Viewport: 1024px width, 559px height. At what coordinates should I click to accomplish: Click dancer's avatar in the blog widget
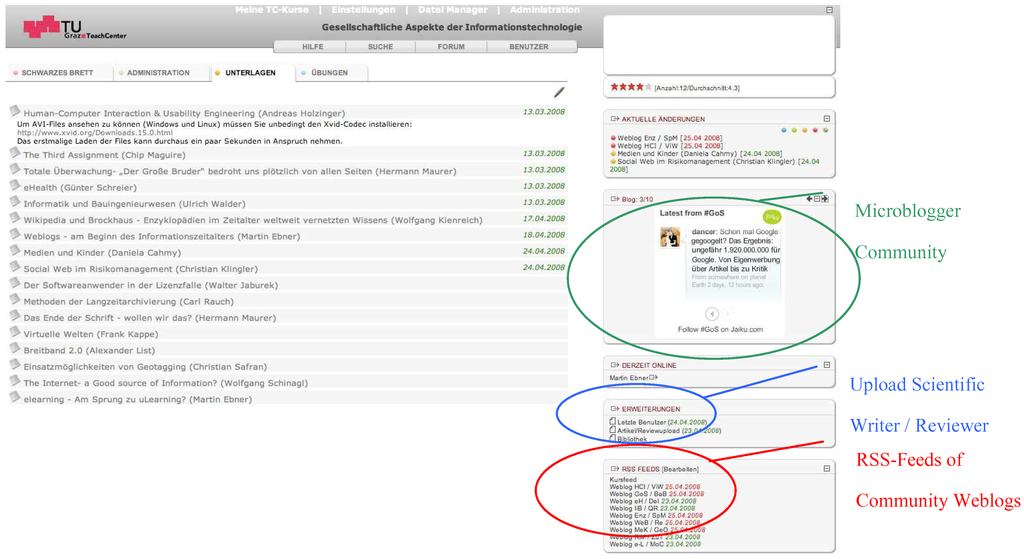[671, 237]
